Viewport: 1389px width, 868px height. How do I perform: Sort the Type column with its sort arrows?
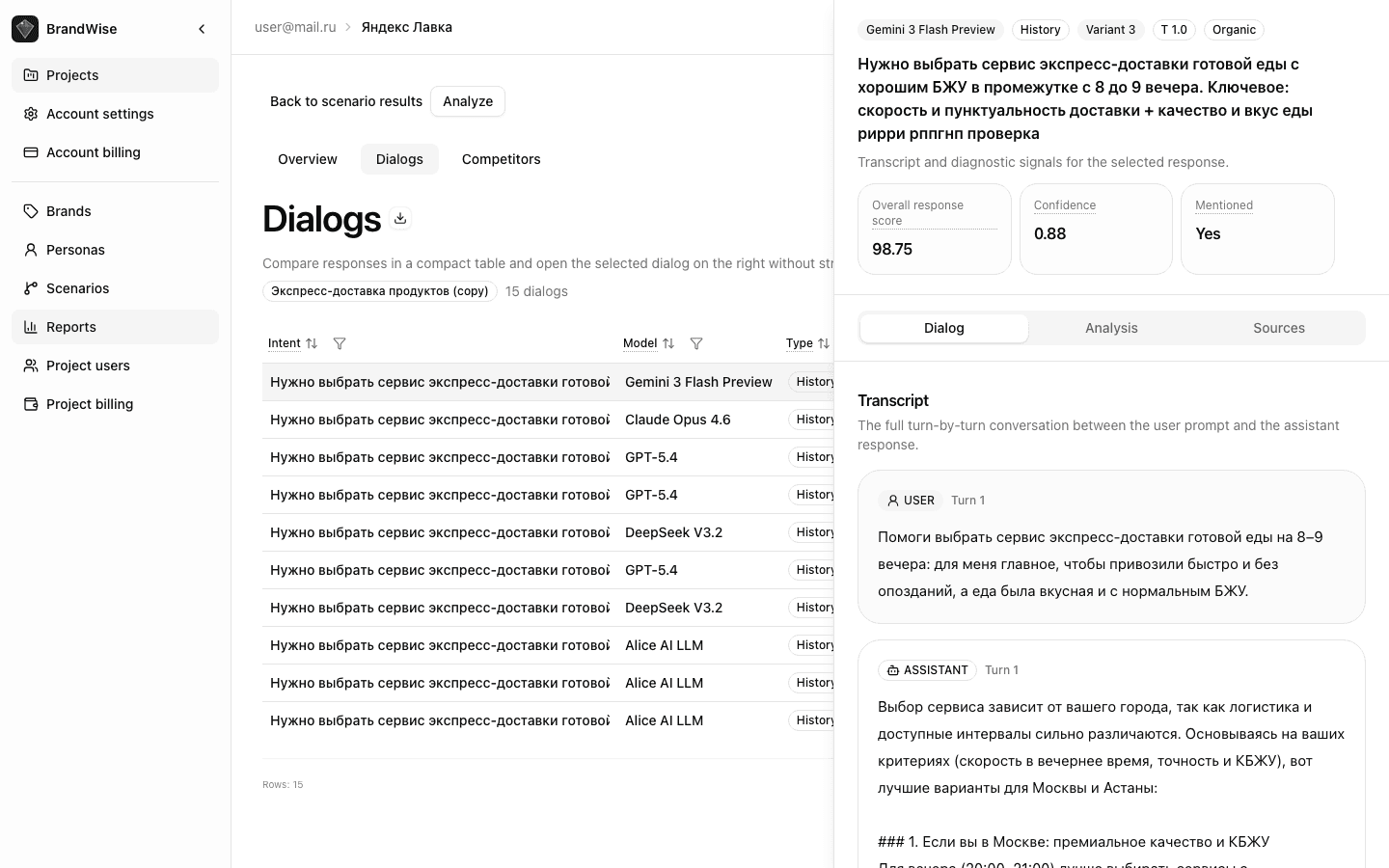click(x=824, y=343)
